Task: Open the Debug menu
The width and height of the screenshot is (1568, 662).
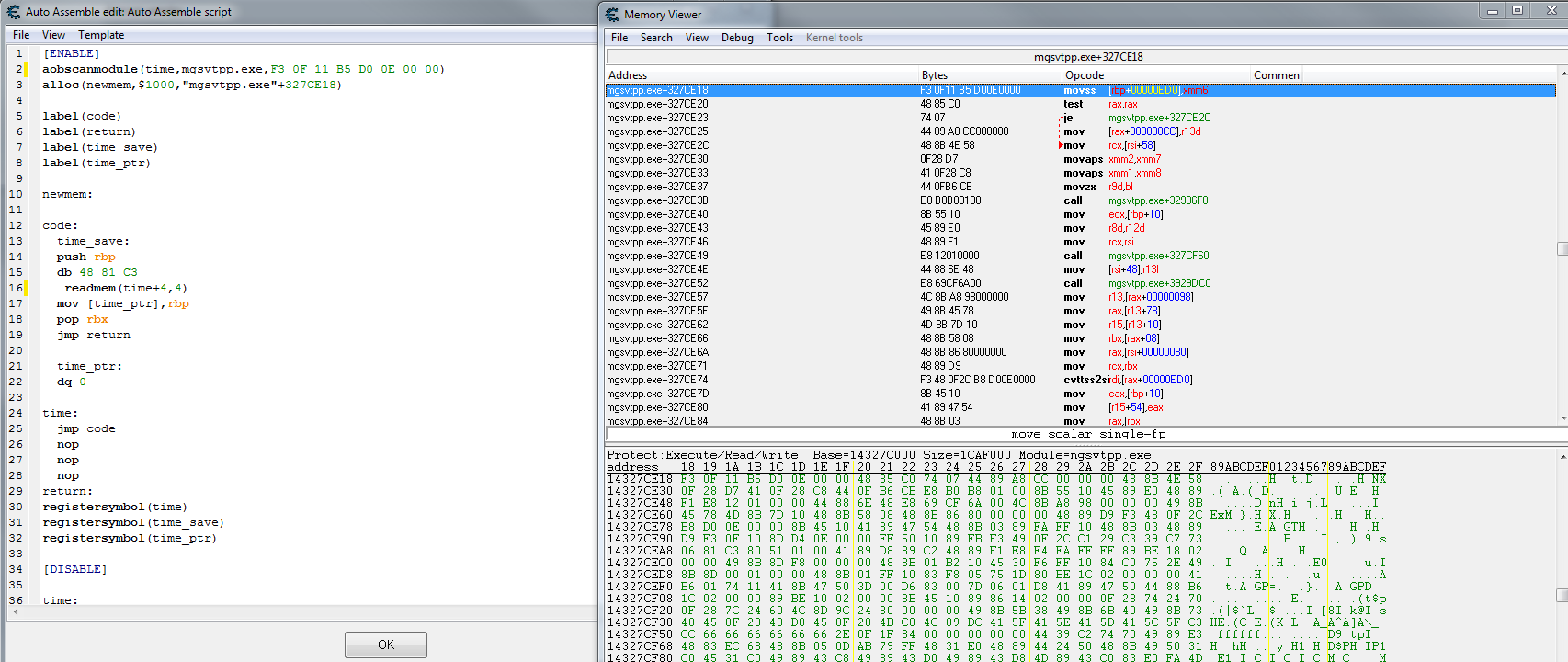Action: point(737,38)
